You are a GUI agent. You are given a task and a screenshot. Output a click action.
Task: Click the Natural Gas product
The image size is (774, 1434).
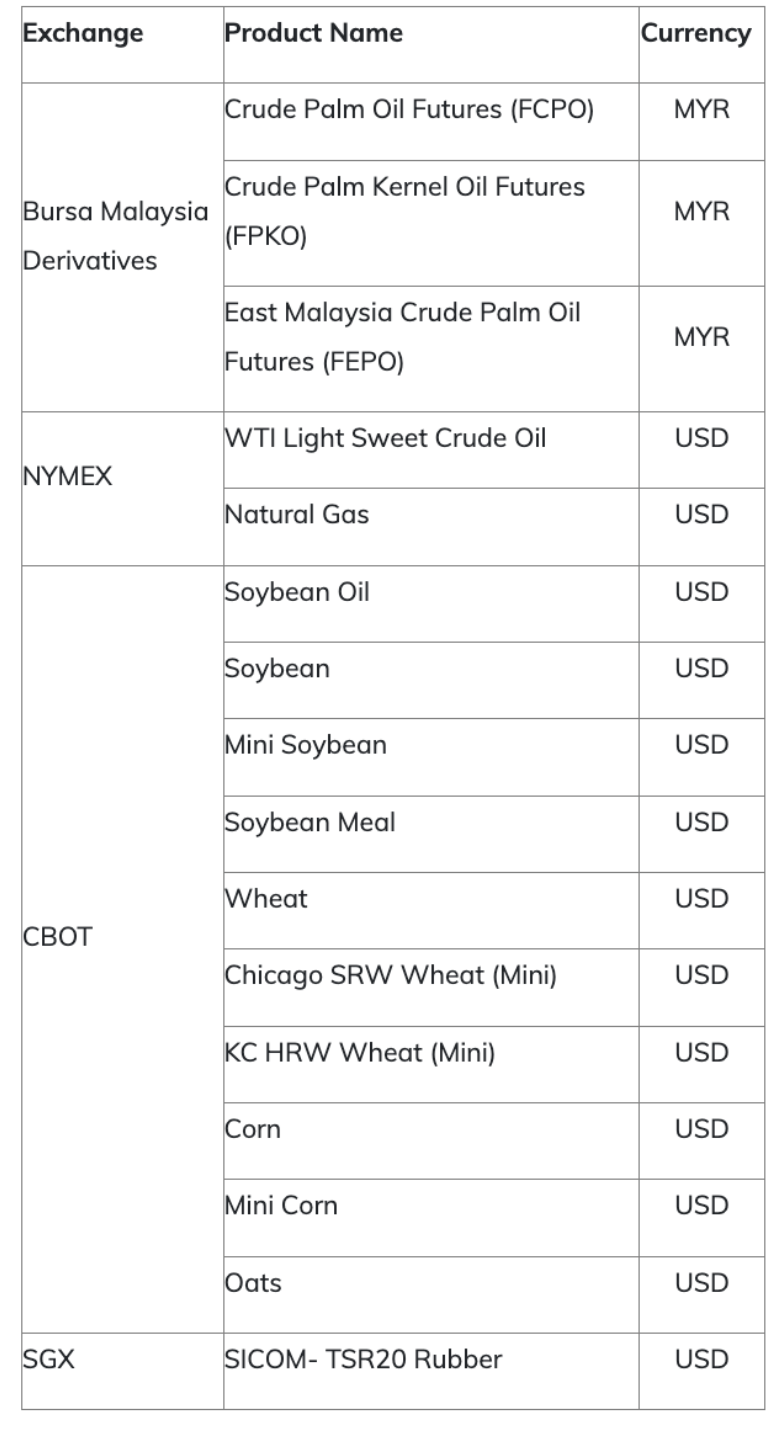coord(297,515)
